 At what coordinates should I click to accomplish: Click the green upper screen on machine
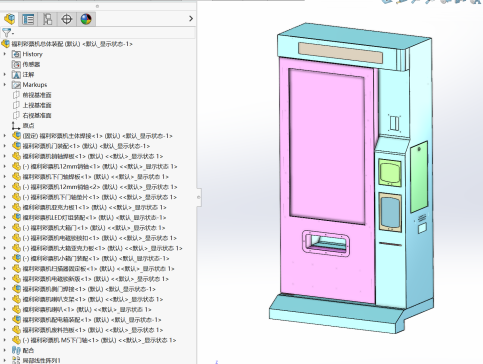click(390, 172)
